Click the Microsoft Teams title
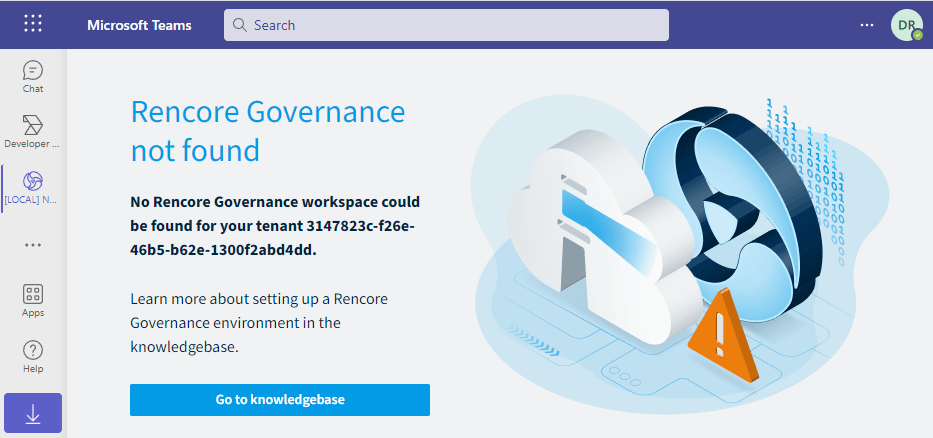 pos(139,25)
